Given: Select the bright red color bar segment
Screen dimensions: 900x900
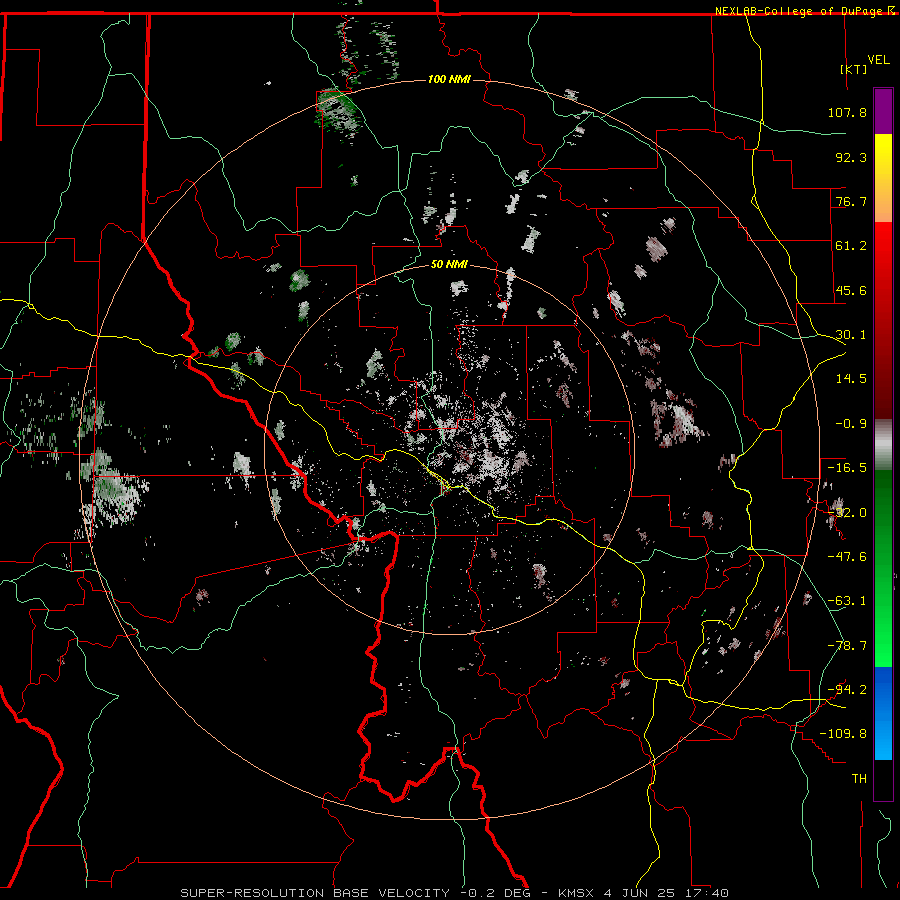Looking at the screenshot, I should [x=883, y=320].
